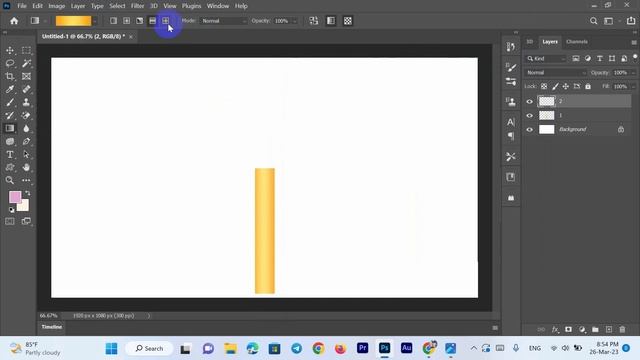Viewport: 640px width, 360px height.
Task: Select the Magic Wand tool
Action: (x=26, y=63)
